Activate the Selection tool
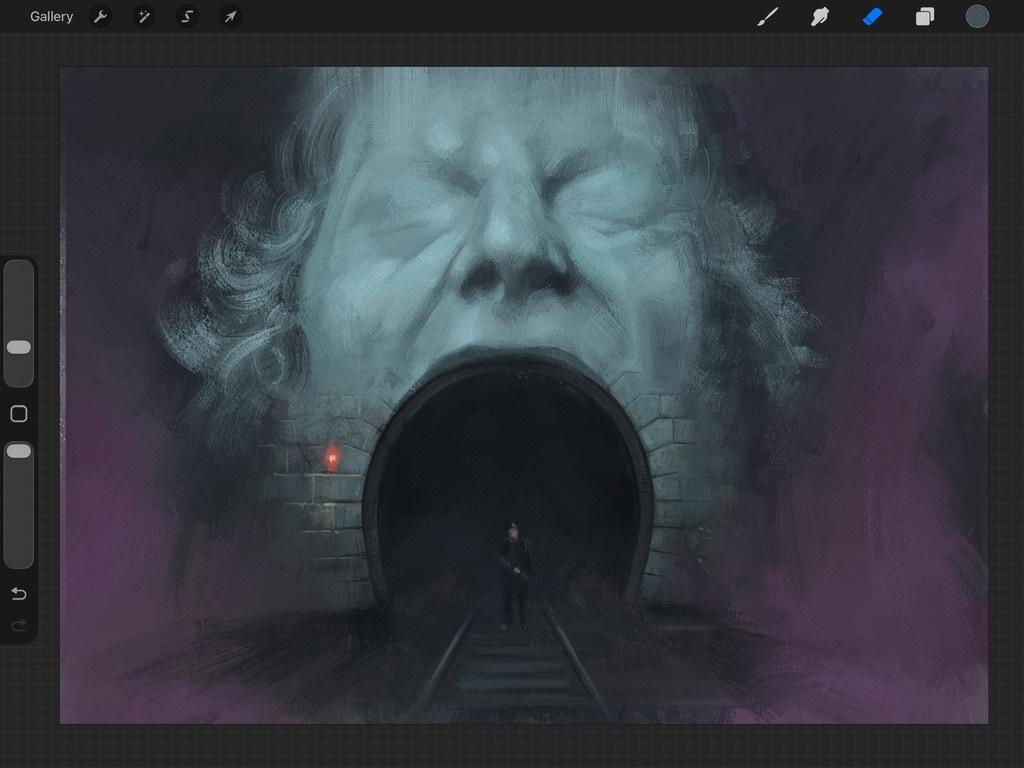This screenshot has width=1024, height=768. pos(187,17)
